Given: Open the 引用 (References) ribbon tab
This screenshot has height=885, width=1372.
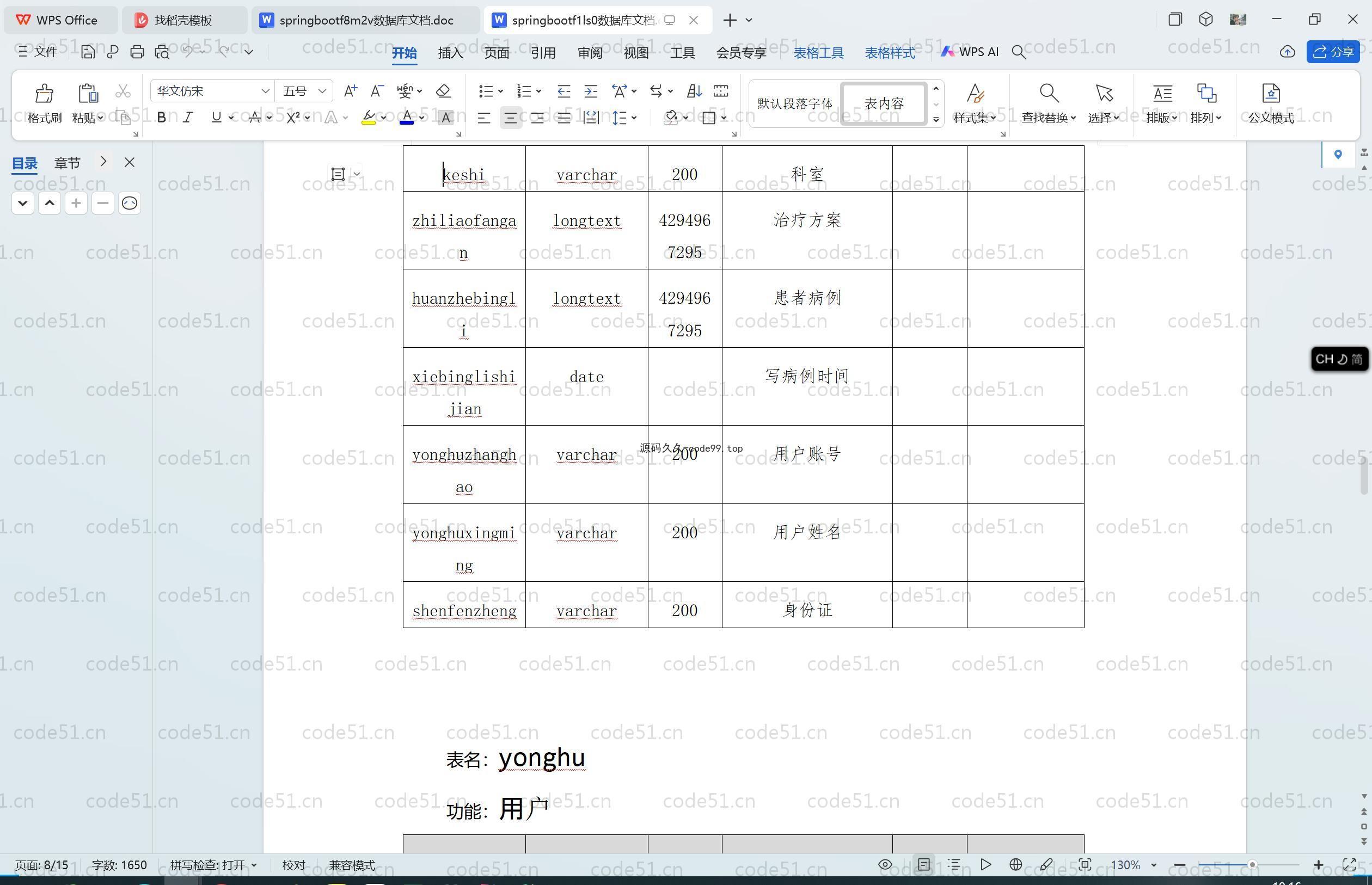Looking at the screenshot, I should tap(543, 53).
